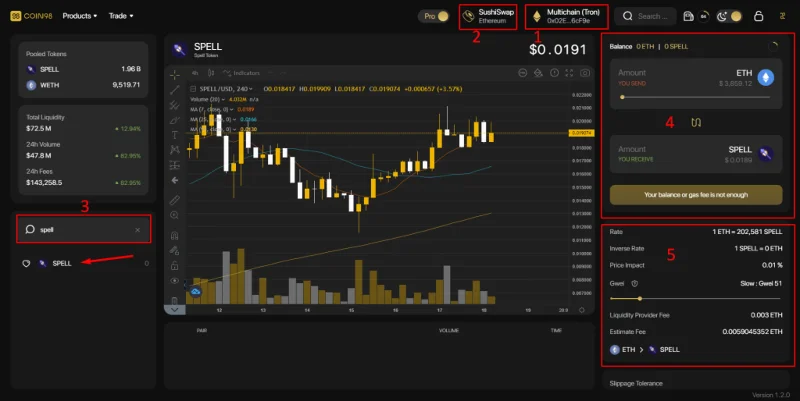
Task: Click the chart fill bucket icon
Action: pyautogui.click(x=538, y=73)
